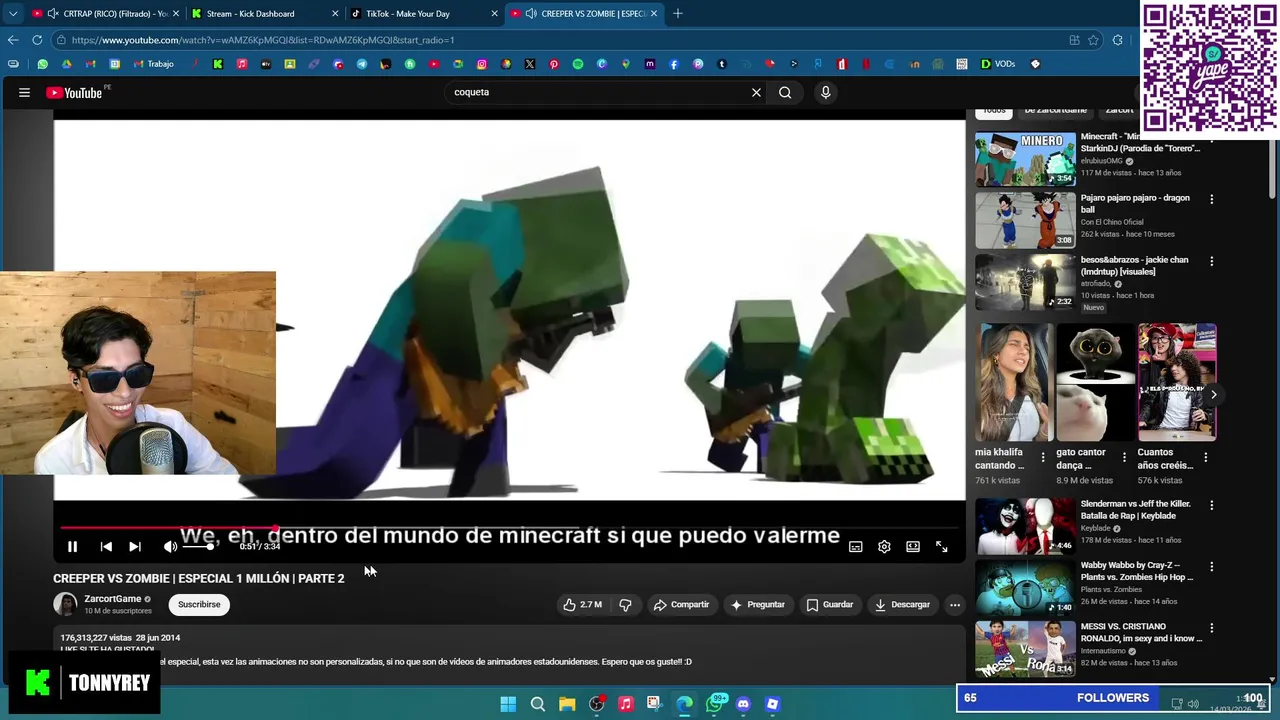This screenshot has width=1280, height=720.
Task: Open File Explorer from taskbar
Action: point(567,704)
